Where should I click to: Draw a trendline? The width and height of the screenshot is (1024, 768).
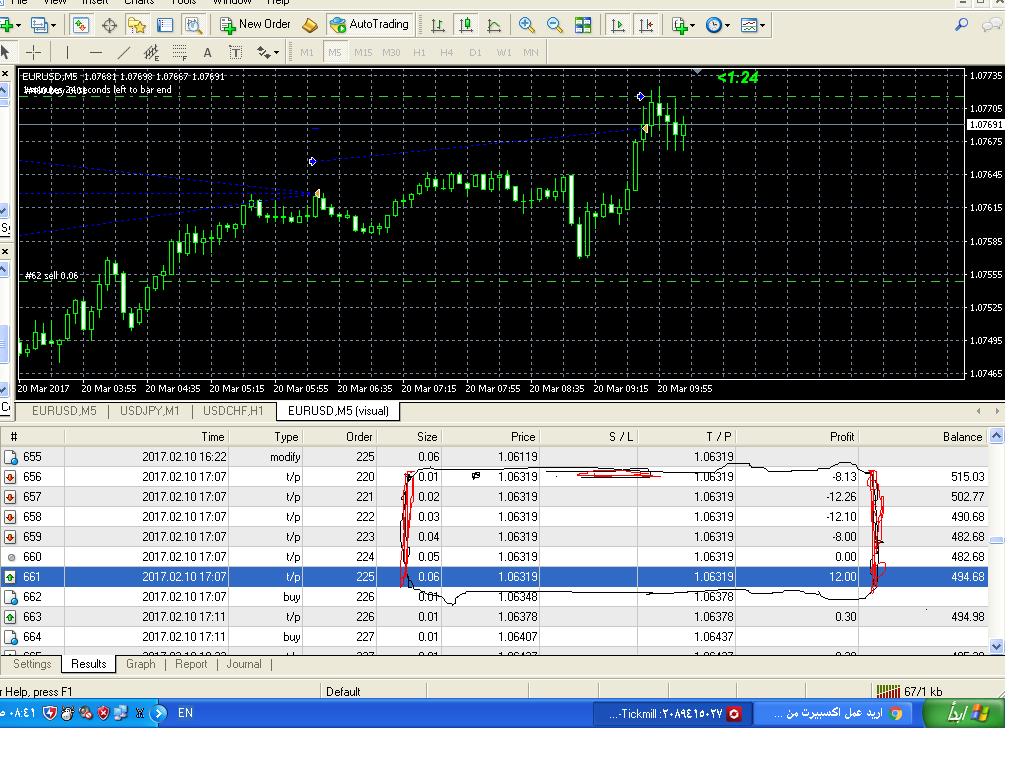point(123,52)
